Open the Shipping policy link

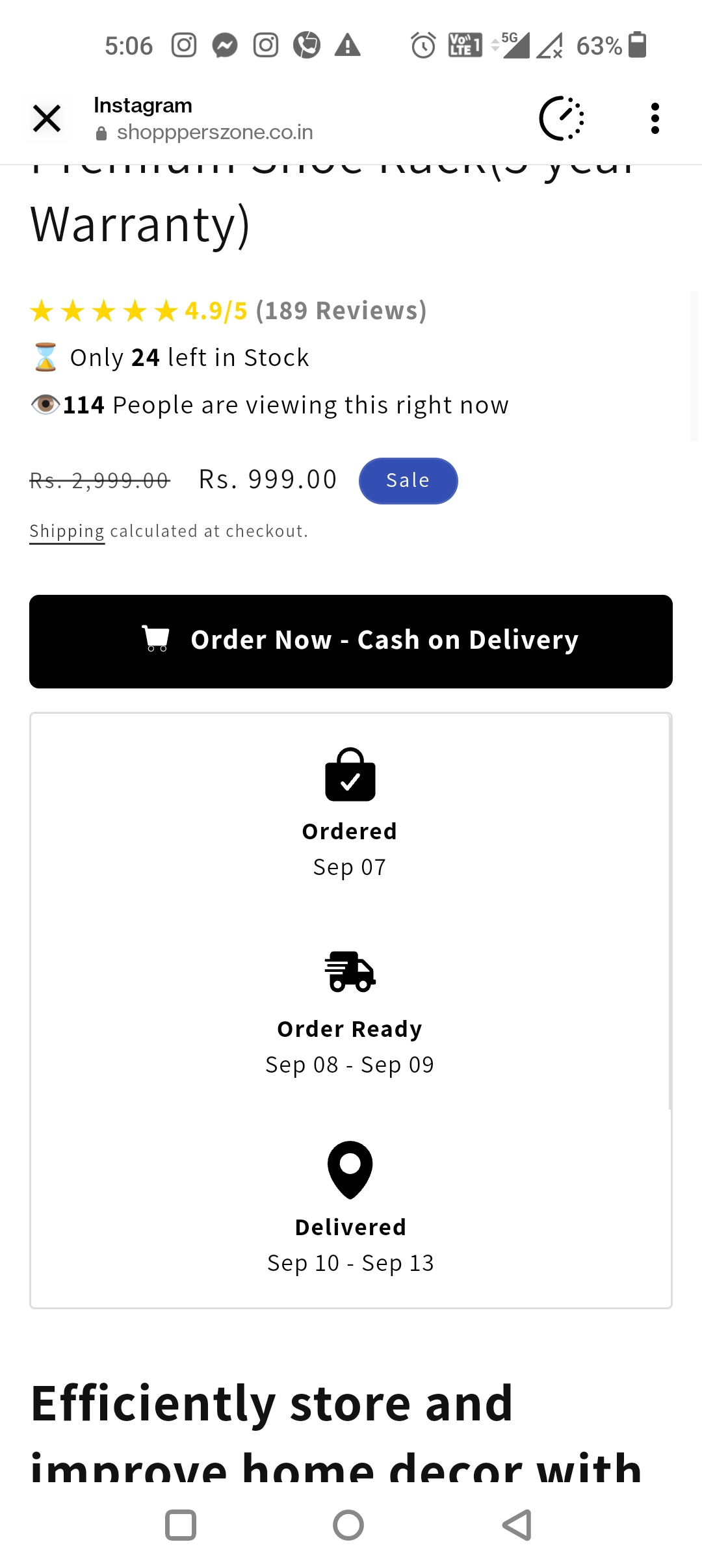tap(67, 531)
